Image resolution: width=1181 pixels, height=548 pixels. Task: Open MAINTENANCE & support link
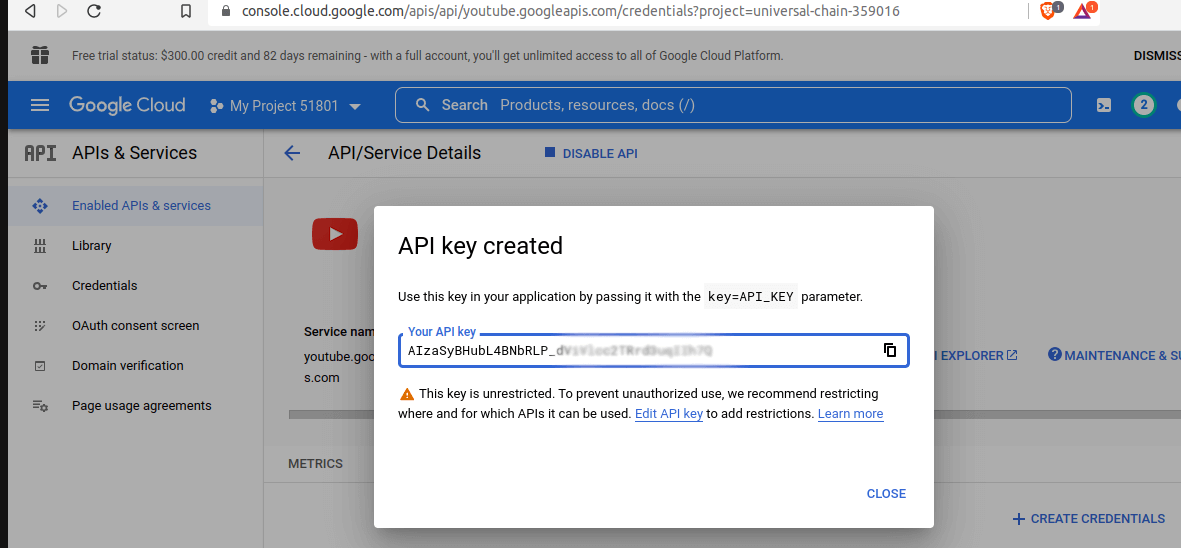[x=1115, y=355]
